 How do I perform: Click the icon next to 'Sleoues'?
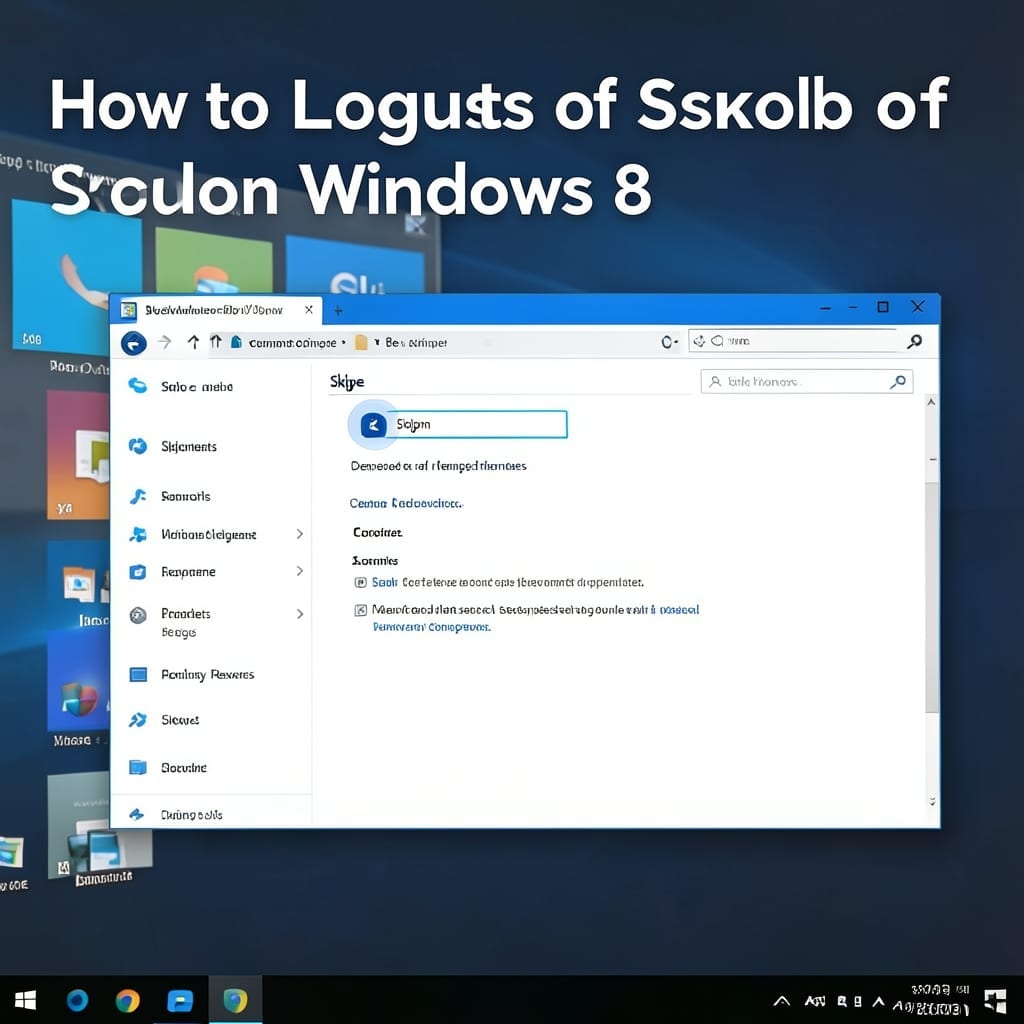[x=137, y=720]
